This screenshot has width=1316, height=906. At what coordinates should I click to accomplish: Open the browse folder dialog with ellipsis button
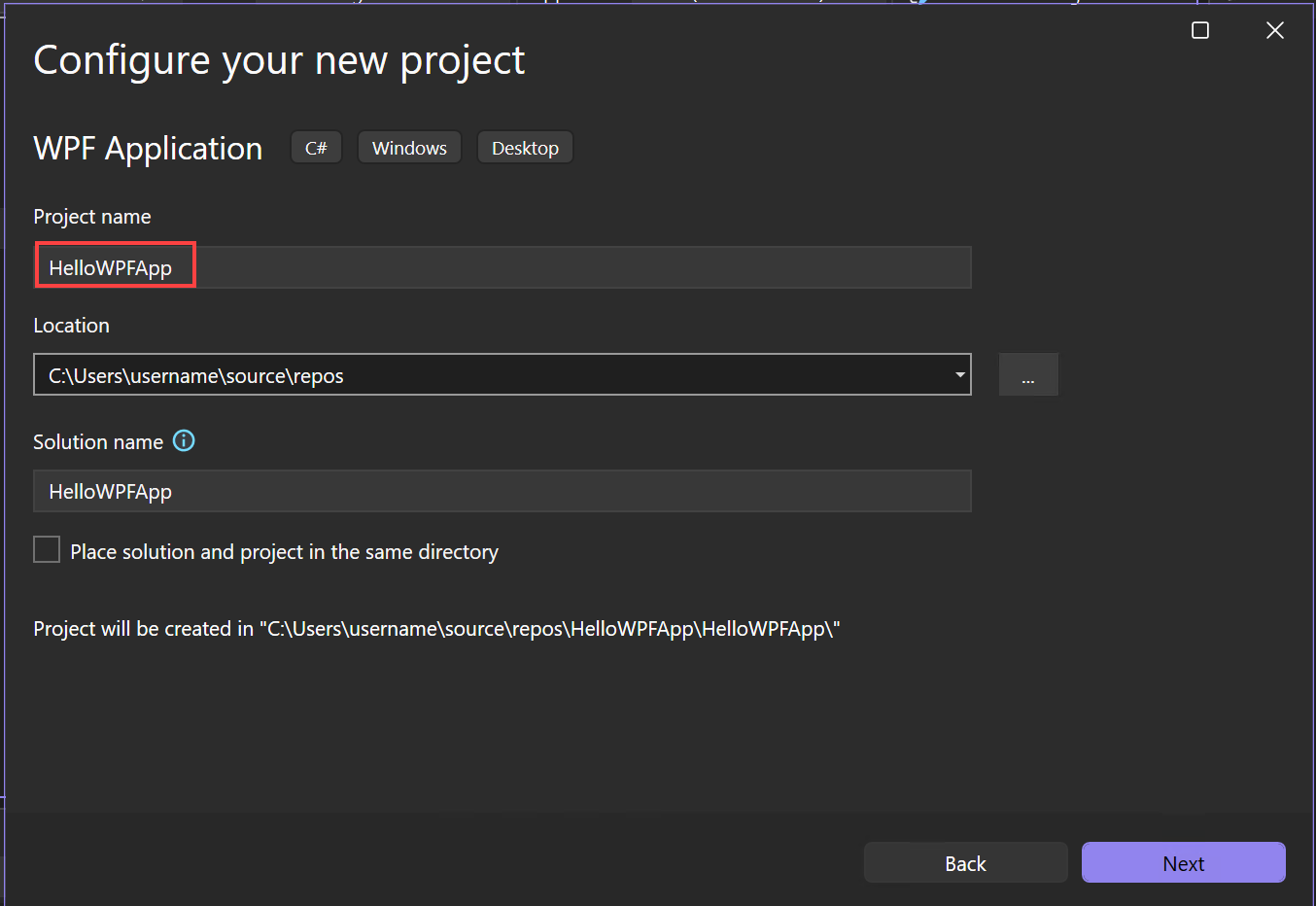pyautogui.click(x=1028, y=374)
